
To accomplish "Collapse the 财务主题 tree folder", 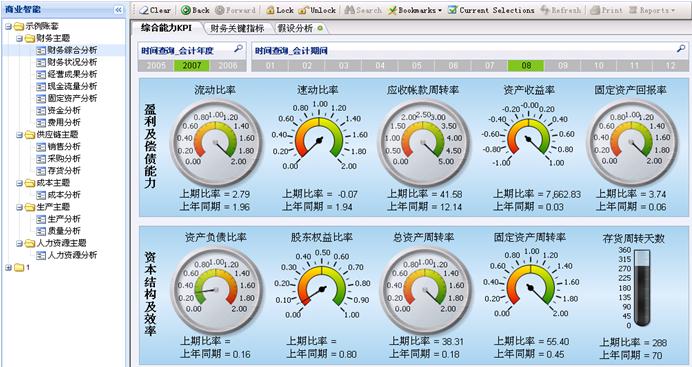I will (19, 38).
